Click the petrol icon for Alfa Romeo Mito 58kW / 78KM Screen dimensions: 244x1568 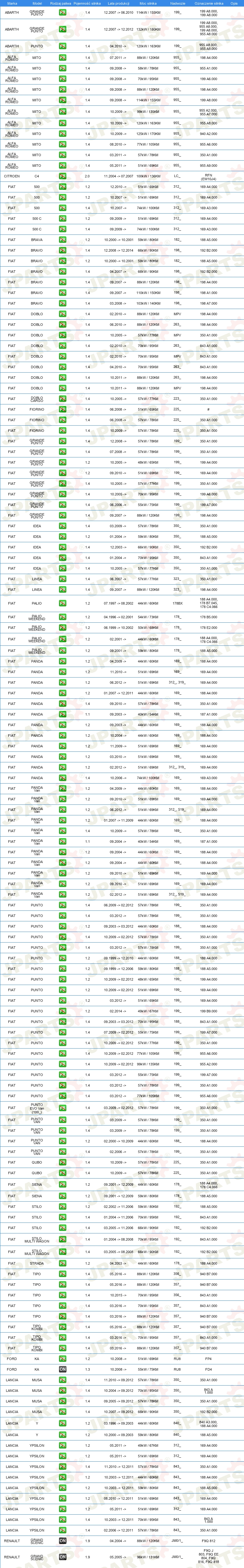click(63, 68)
